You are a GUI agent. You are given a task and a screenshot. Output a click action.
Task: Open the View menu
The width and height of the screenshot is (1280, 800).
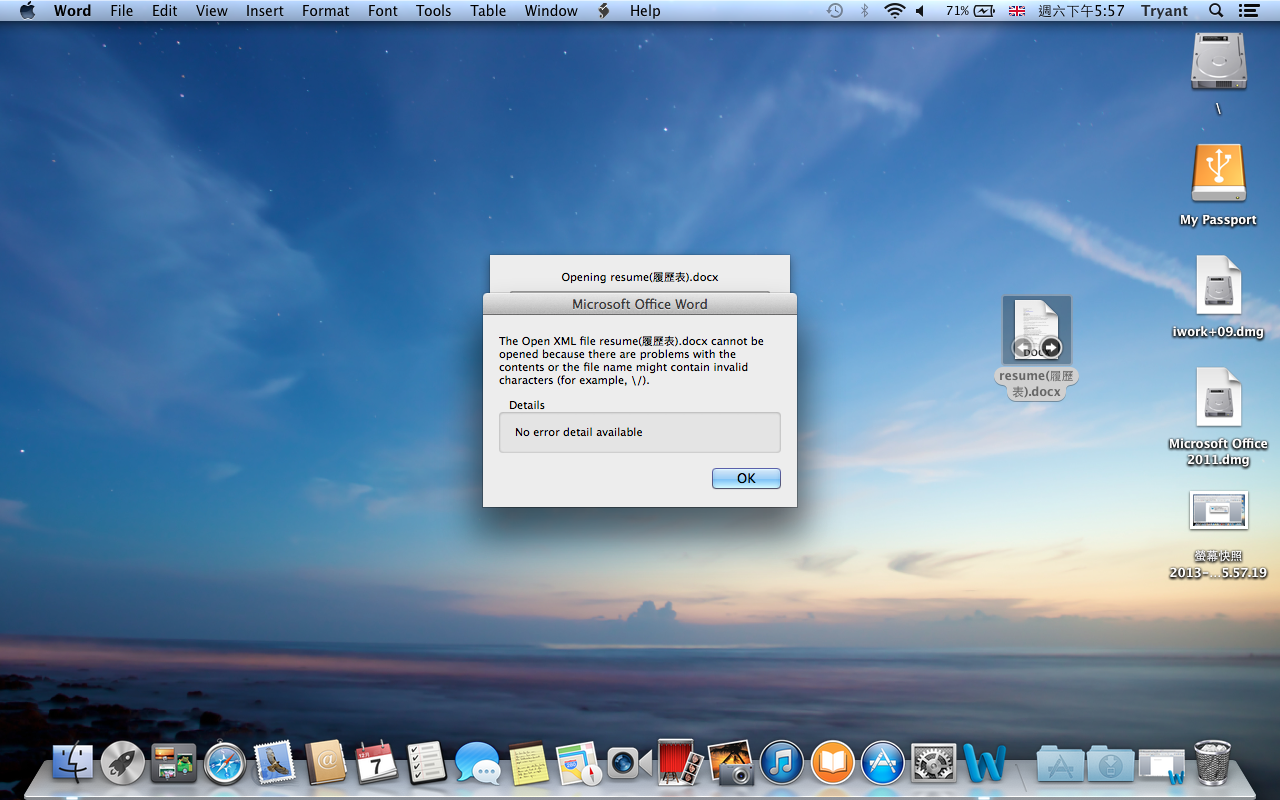point(212,11)
